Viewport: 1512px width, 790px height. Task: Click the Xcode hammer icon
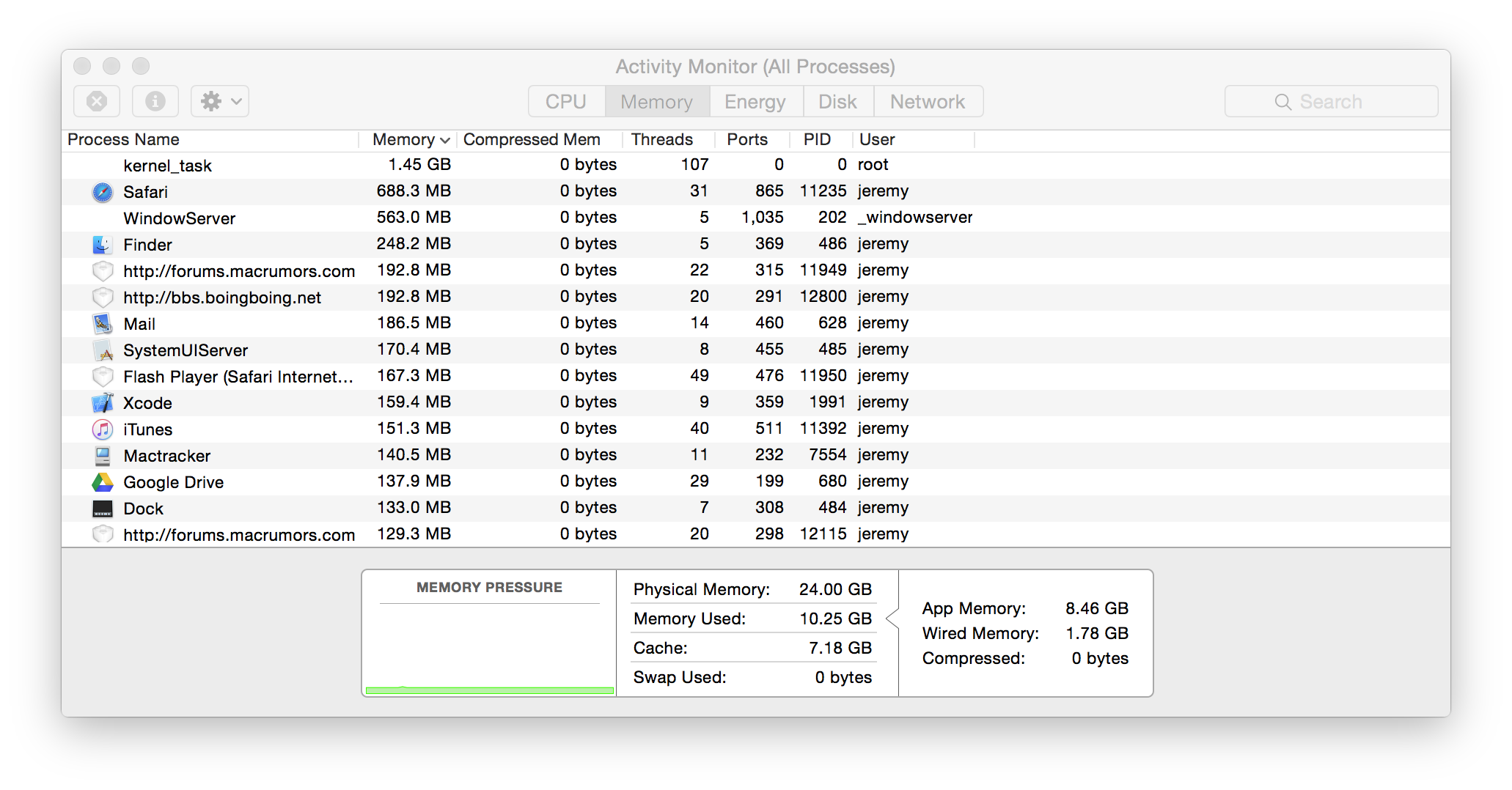pos(103,403)
